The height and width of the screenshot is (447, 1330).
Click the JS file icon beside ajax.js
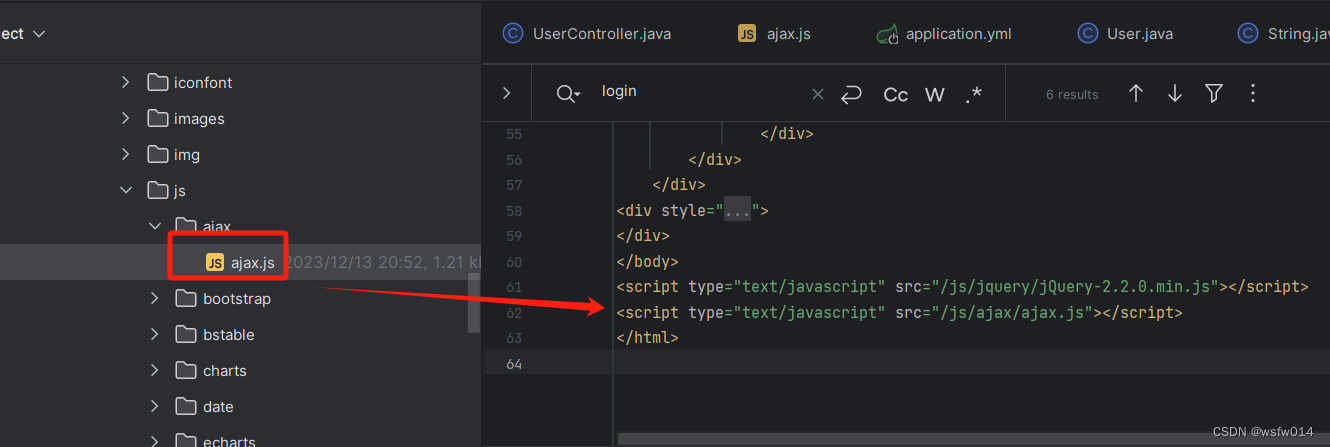point(214,262)
